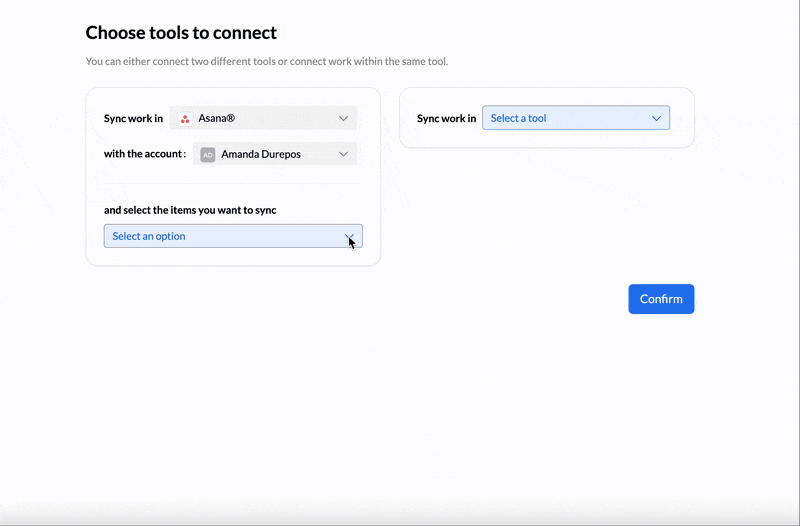
Task: Click 'and select the items you want to sync'
Action: pyautogui.click(x=190, y=210)
